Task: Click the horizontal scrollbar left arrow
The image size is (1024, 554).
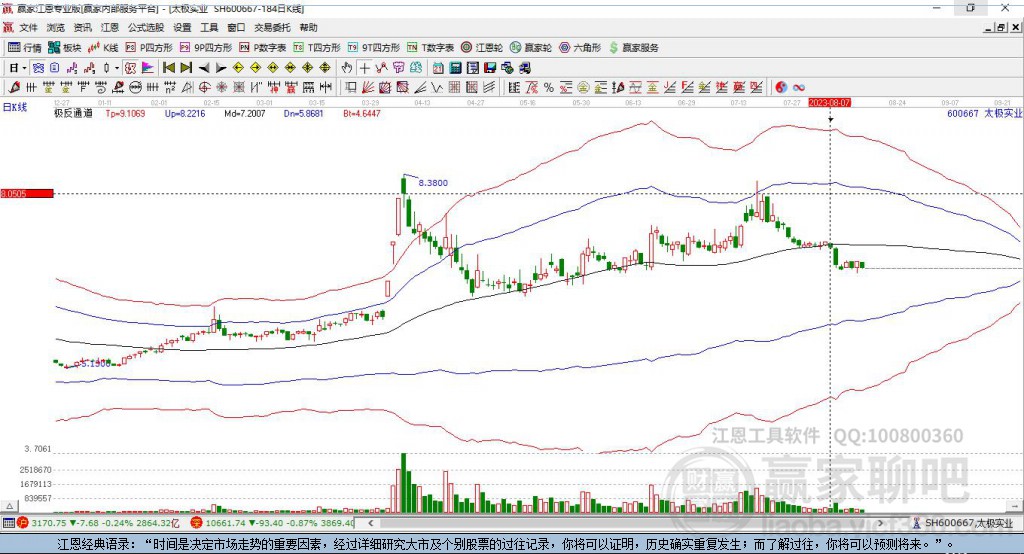Action: tap(371, 523)
